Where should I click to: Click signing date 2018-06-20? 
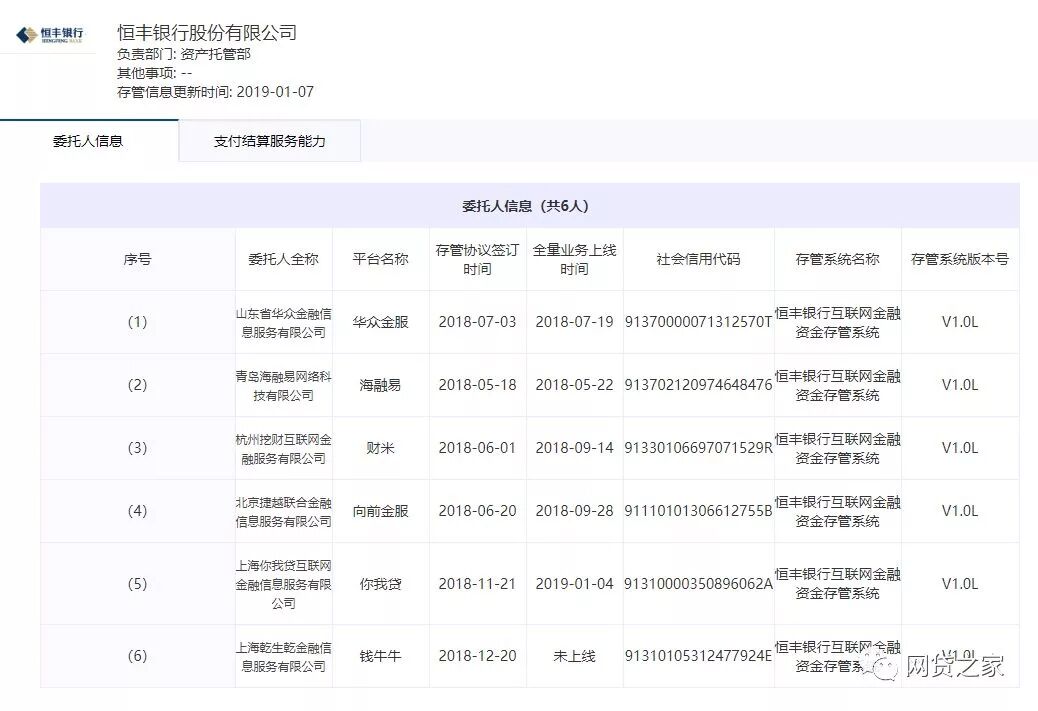[477, 510]
